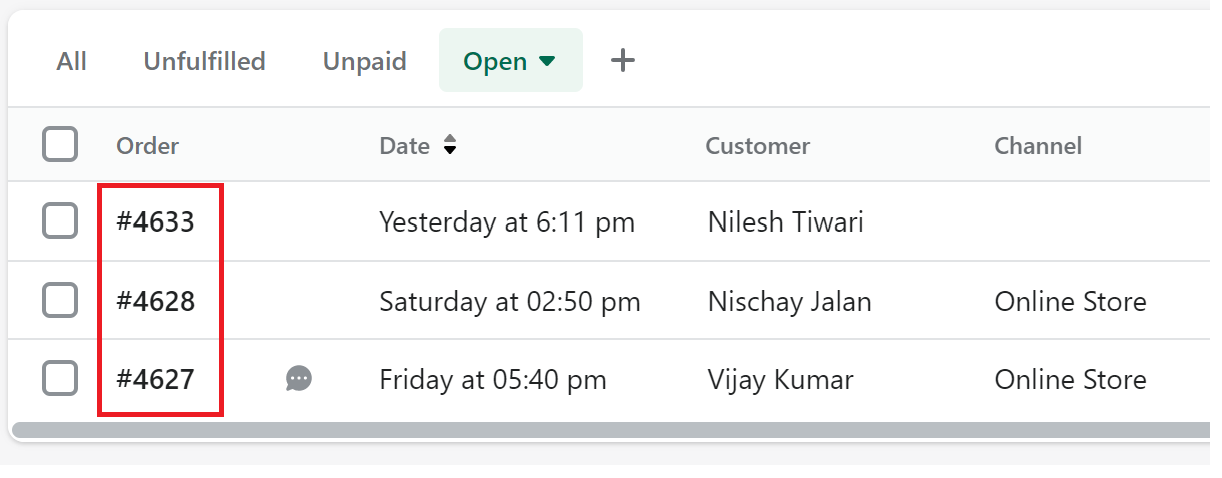Toggle the select-all orders checkbox
Viewport: 1222px width, 478px height.
60,144
